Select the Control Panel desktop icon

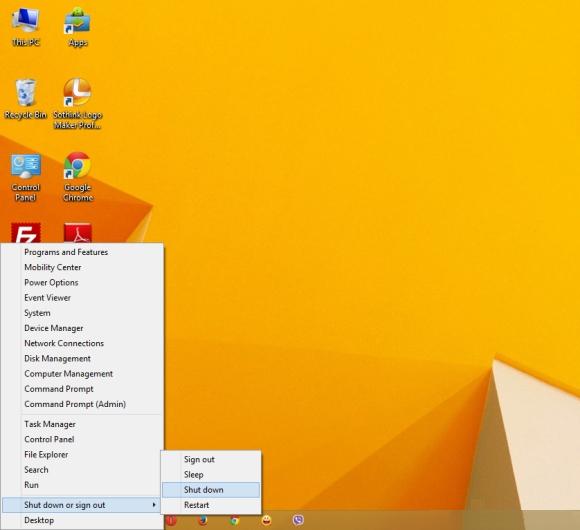[x=25, y=177]
